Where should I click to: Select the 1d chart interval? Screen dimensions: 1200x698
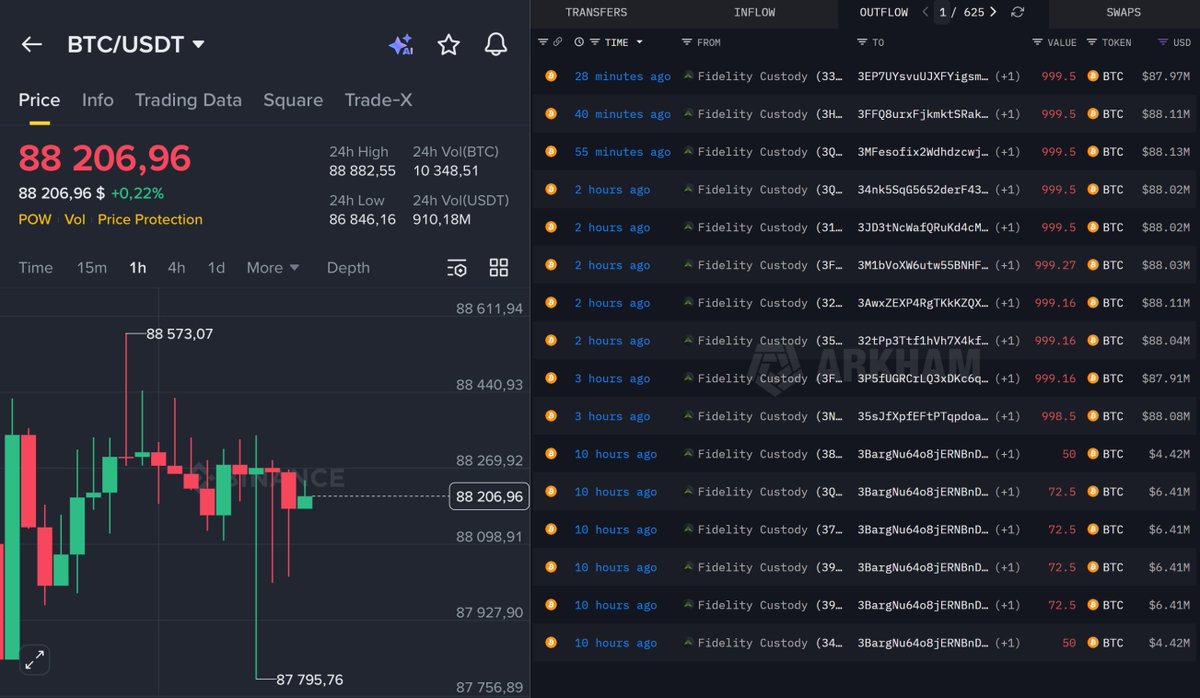216,267
